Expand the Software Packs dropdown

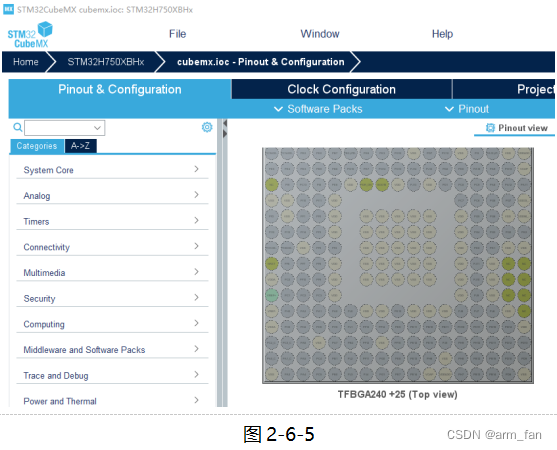click(318, 109)
